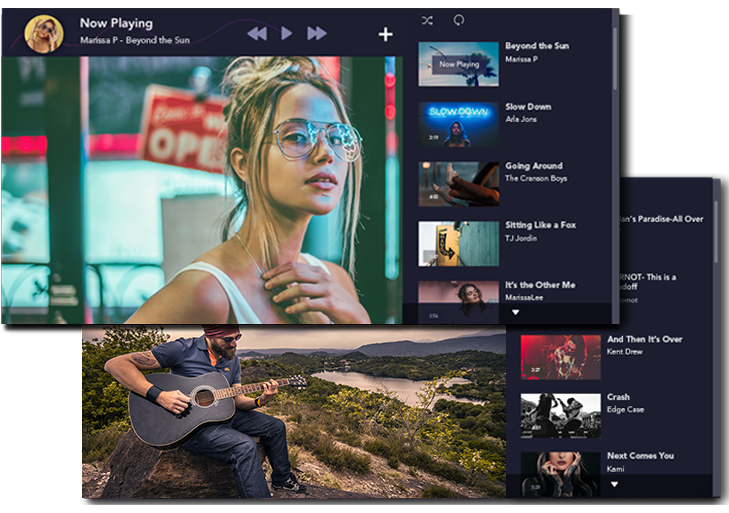Click the rewind button in Now Playing bar
Viewport: 729px width, 513px height.
click(x=257, y=33)
